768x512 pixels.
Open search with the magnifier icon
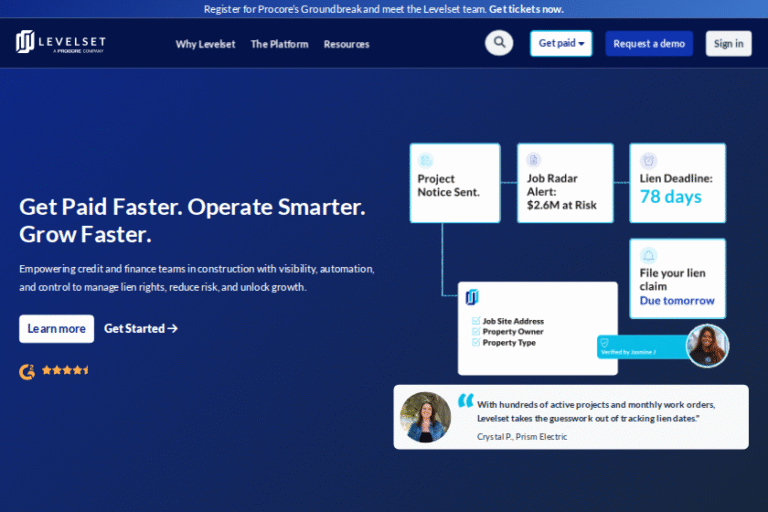(x=498, y=43)
